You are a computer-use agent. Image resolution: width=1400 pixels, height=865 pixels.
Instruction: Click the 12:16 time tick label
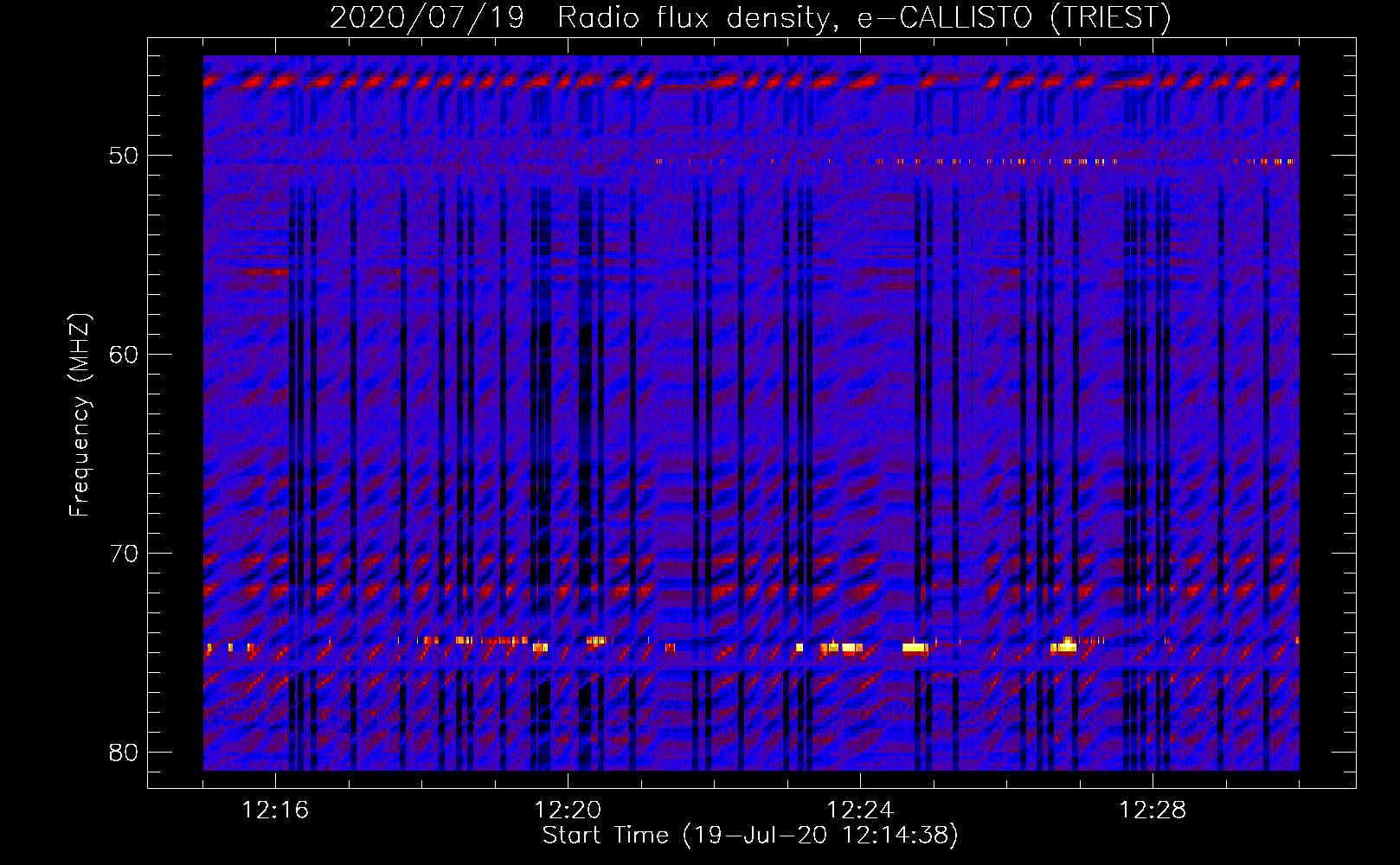[x=275, y=811]
